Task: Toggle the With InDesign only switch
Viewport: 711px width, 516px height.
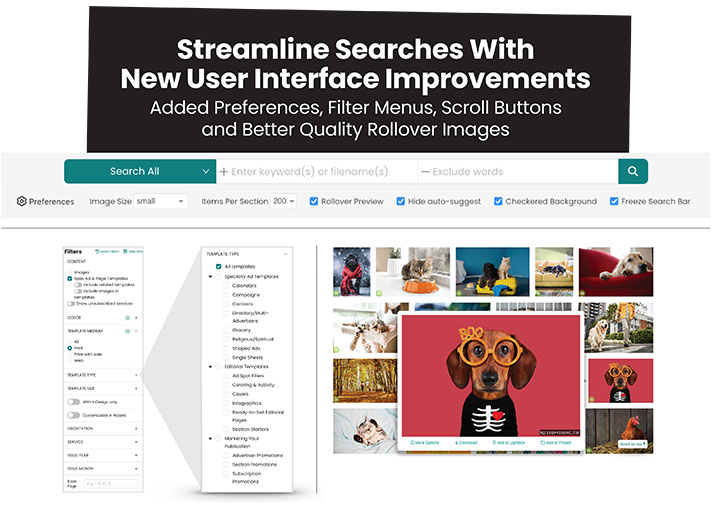Action: 73,401
